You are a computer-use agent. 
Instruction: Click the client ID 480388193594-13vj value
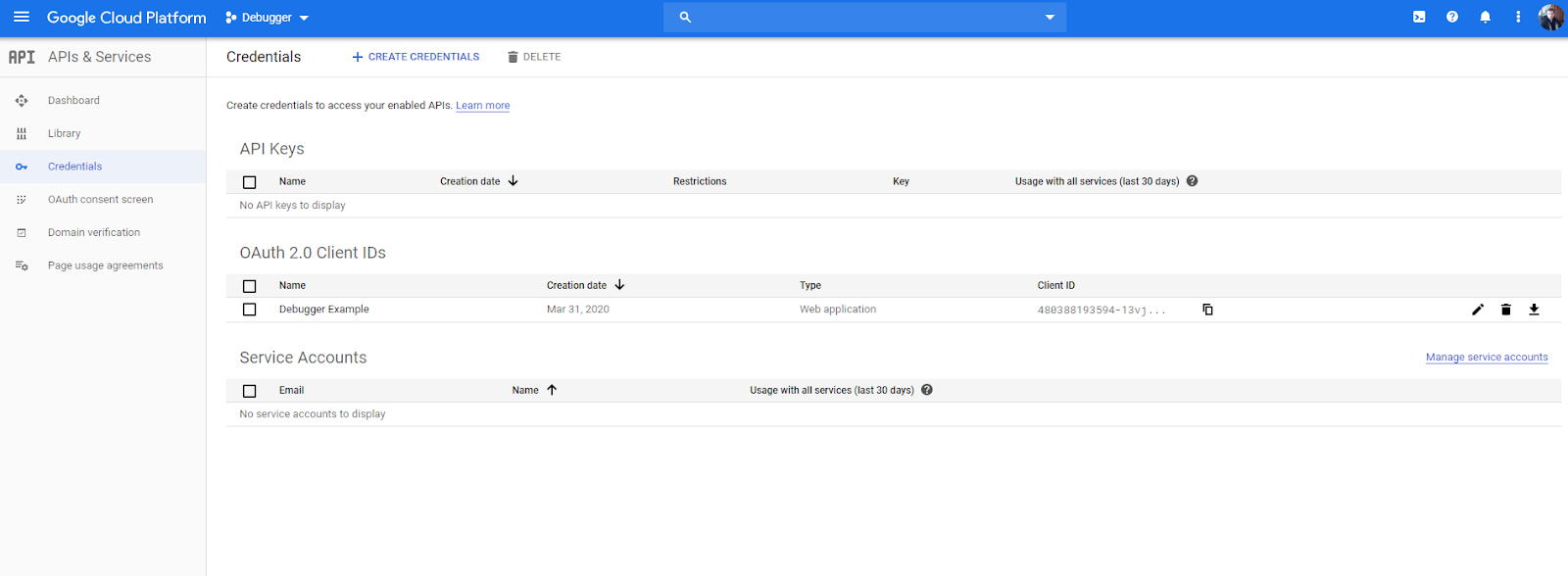pyautogui.click(x=1102, y=310)
